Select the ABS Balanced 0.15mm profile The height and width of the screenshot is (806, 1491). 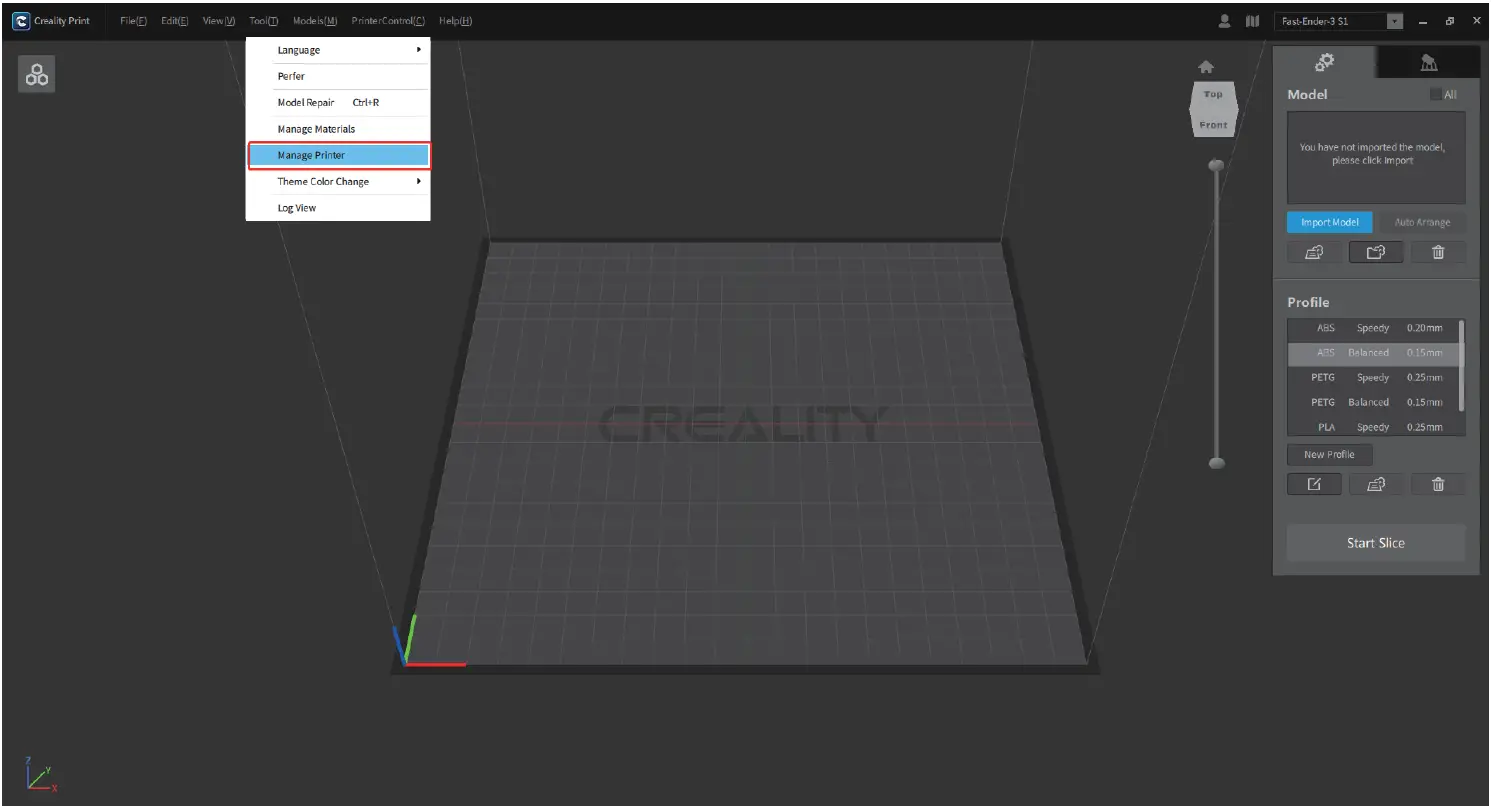[1376, 352]
